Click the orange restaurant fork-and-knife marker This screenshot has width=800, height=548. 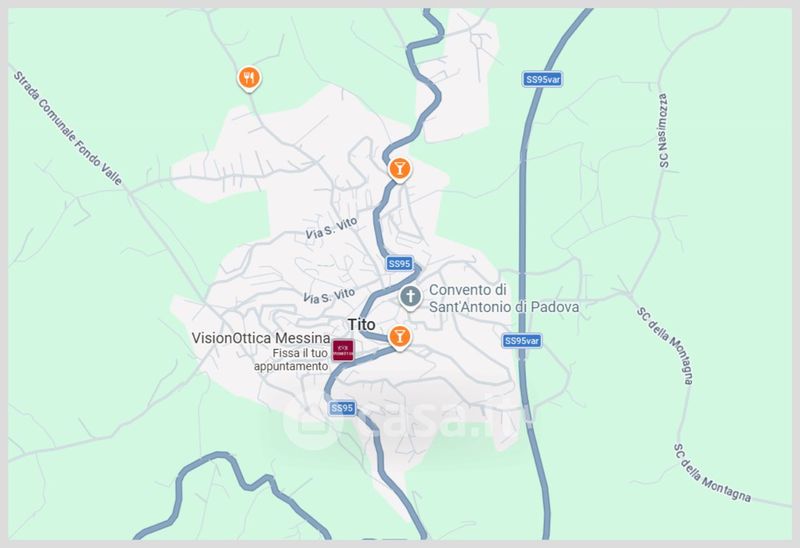pyautogui.click(x=249, y=79)
